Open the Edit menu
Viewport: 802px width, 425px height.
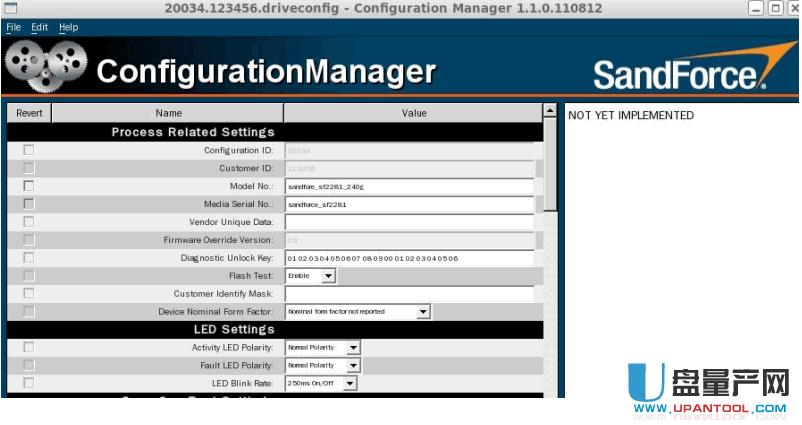[39, 27]
